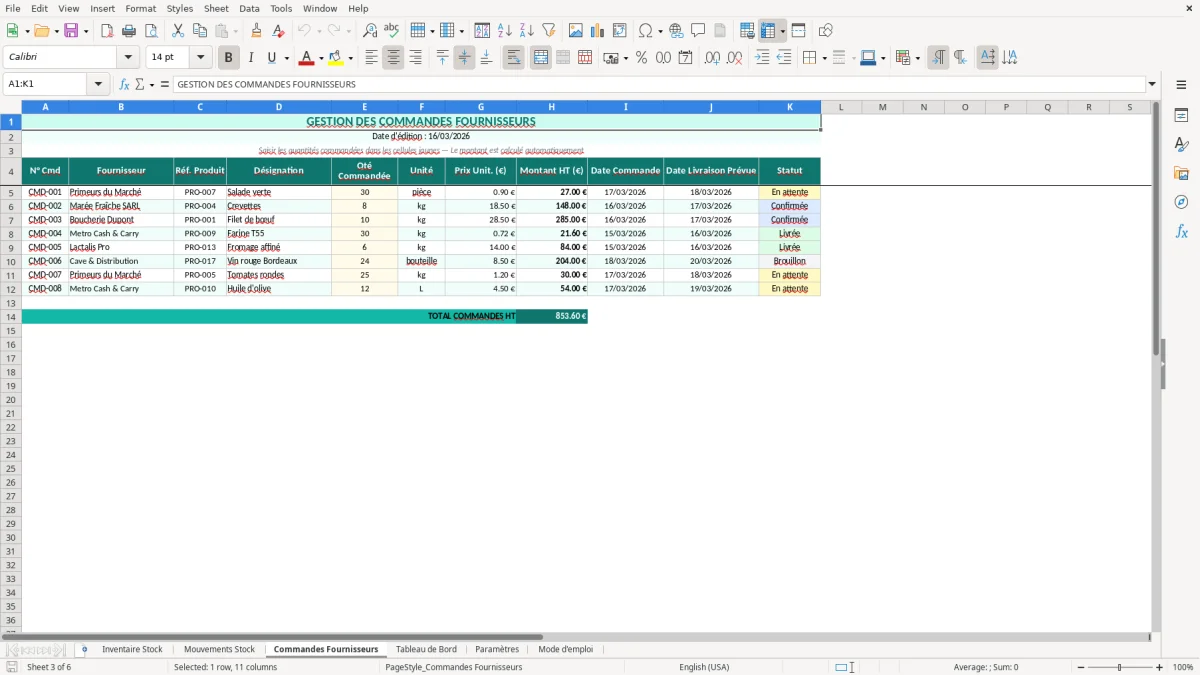Align text to the left
The height and width of the screenshot is (675, 1200).
tap(371, 58)
